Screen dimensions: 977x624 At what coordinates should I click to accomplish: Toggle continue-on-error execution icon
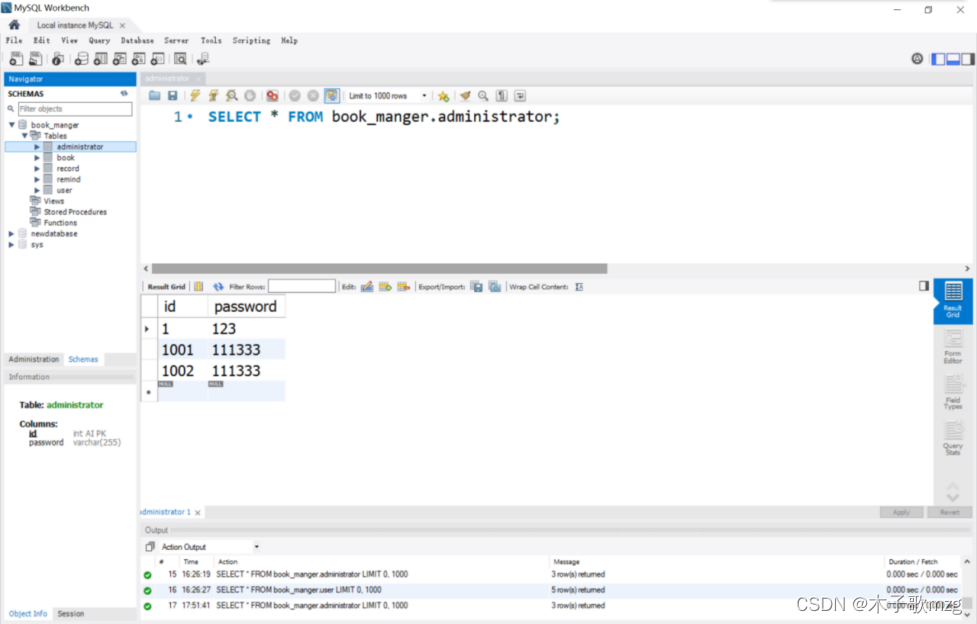(x=272, y=95)
